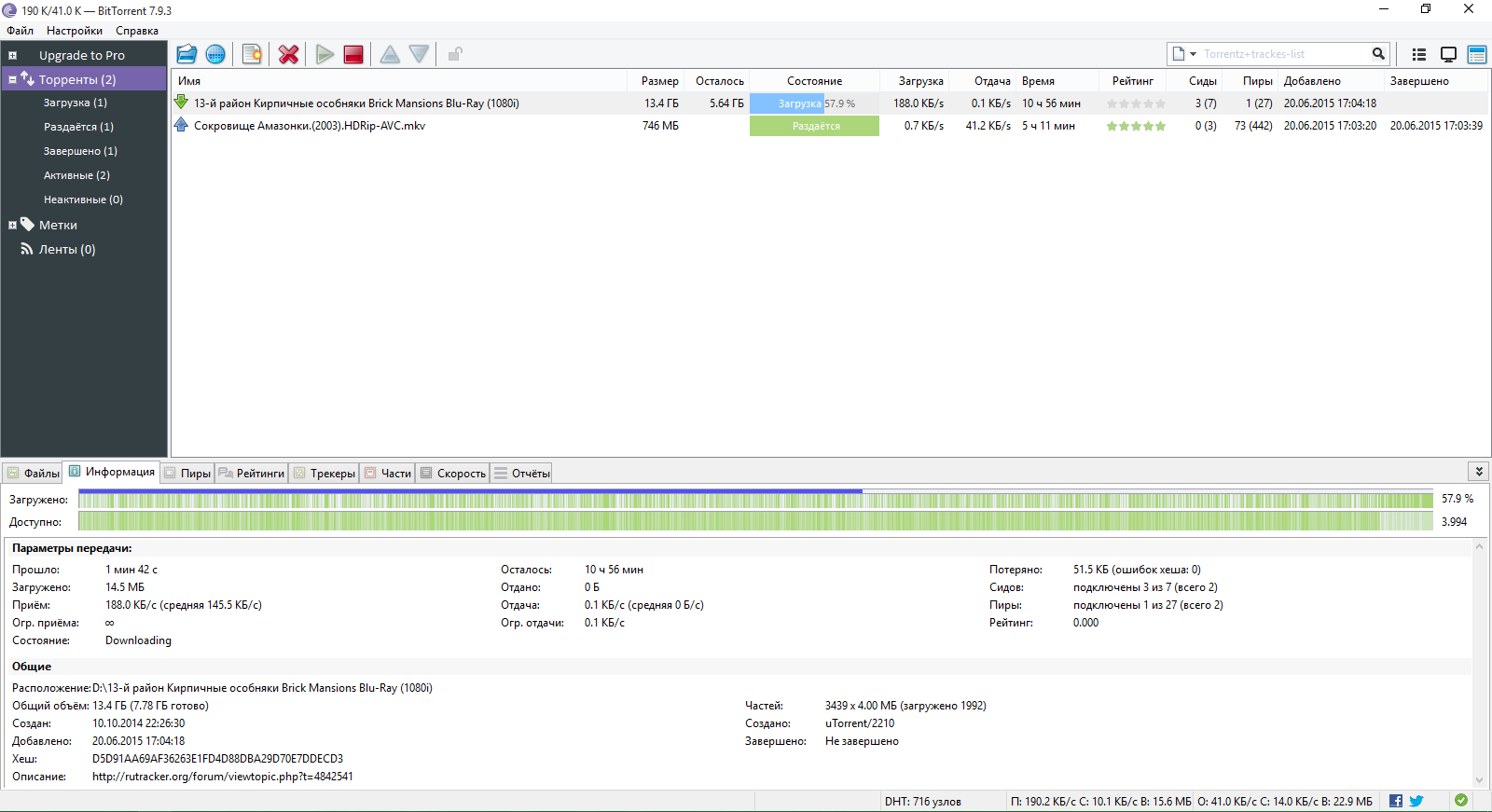Click the green Start torrent play icon

(325, 54)
